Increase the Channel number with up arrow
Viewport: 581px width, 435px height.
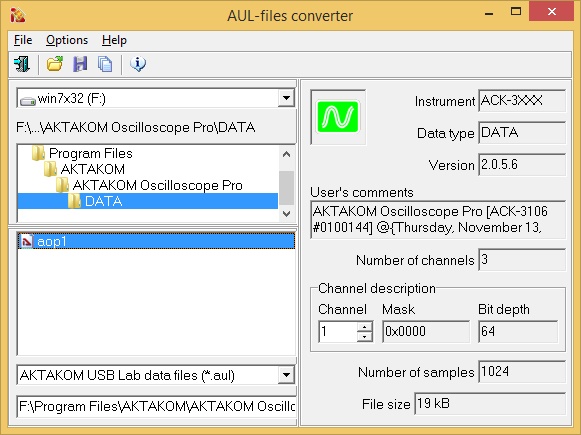tap(365, 327)
